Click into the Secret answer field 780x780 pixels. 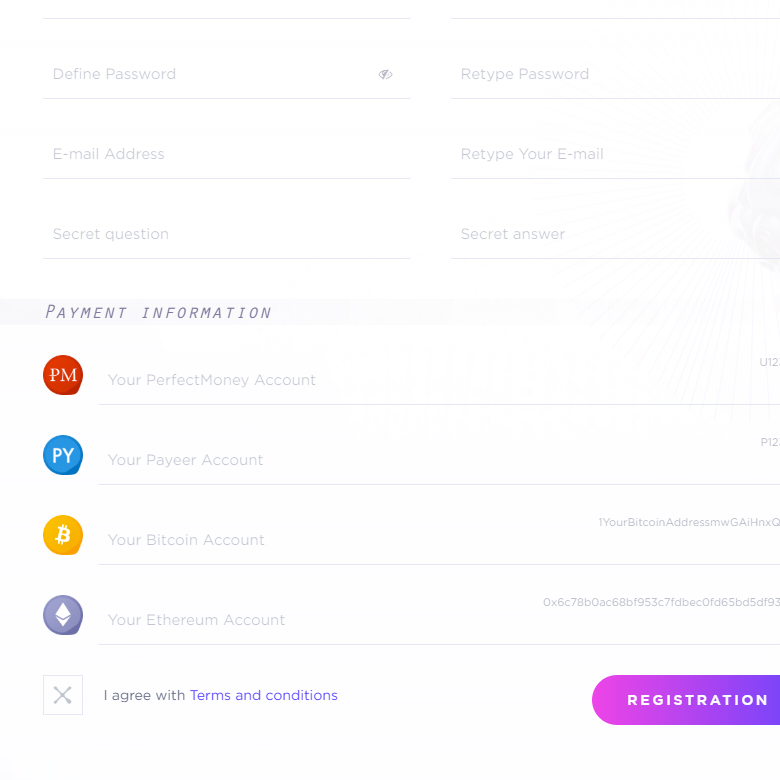[615, 234]
